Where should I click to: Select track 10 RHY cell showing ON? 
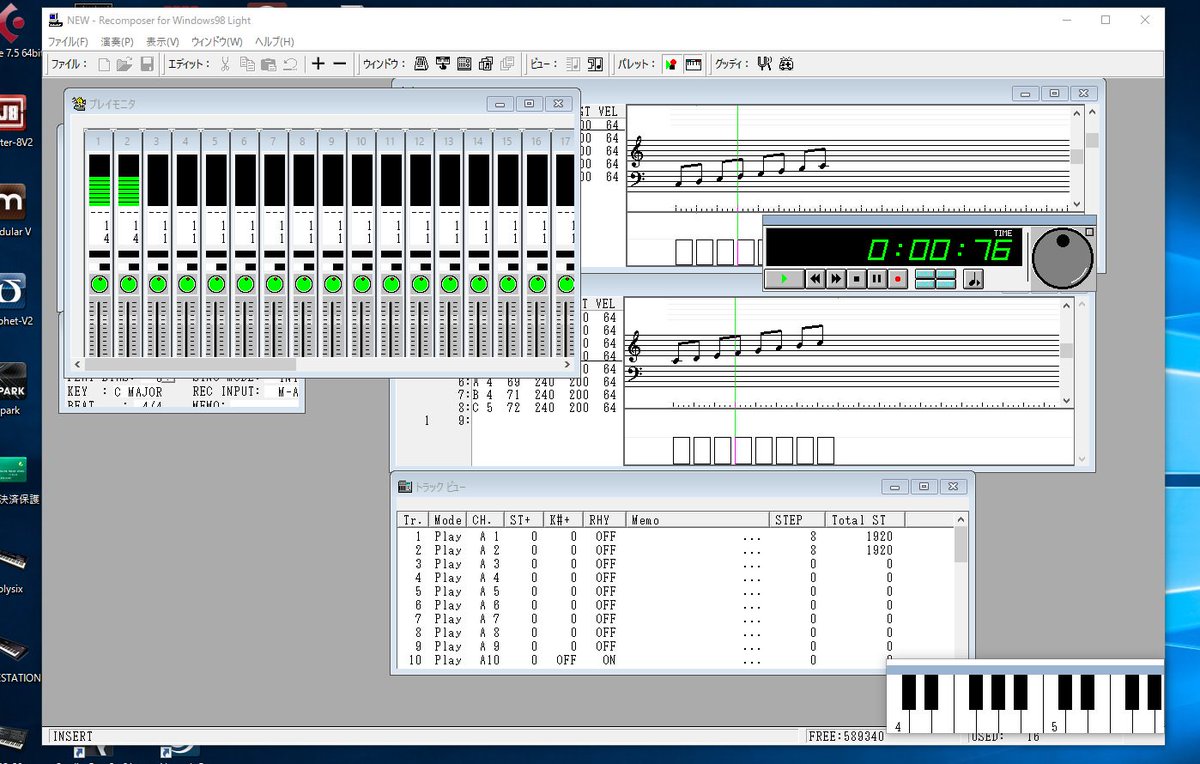click(x=607, y=660)
